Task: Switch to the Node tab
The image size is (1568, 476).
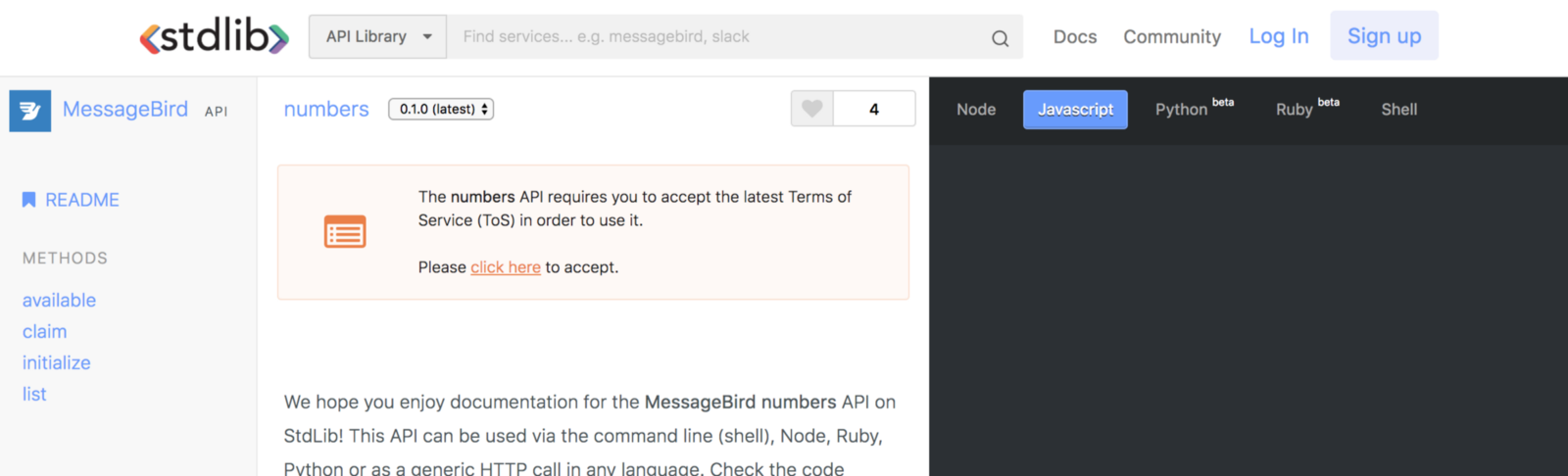Action: coord(976,110)
